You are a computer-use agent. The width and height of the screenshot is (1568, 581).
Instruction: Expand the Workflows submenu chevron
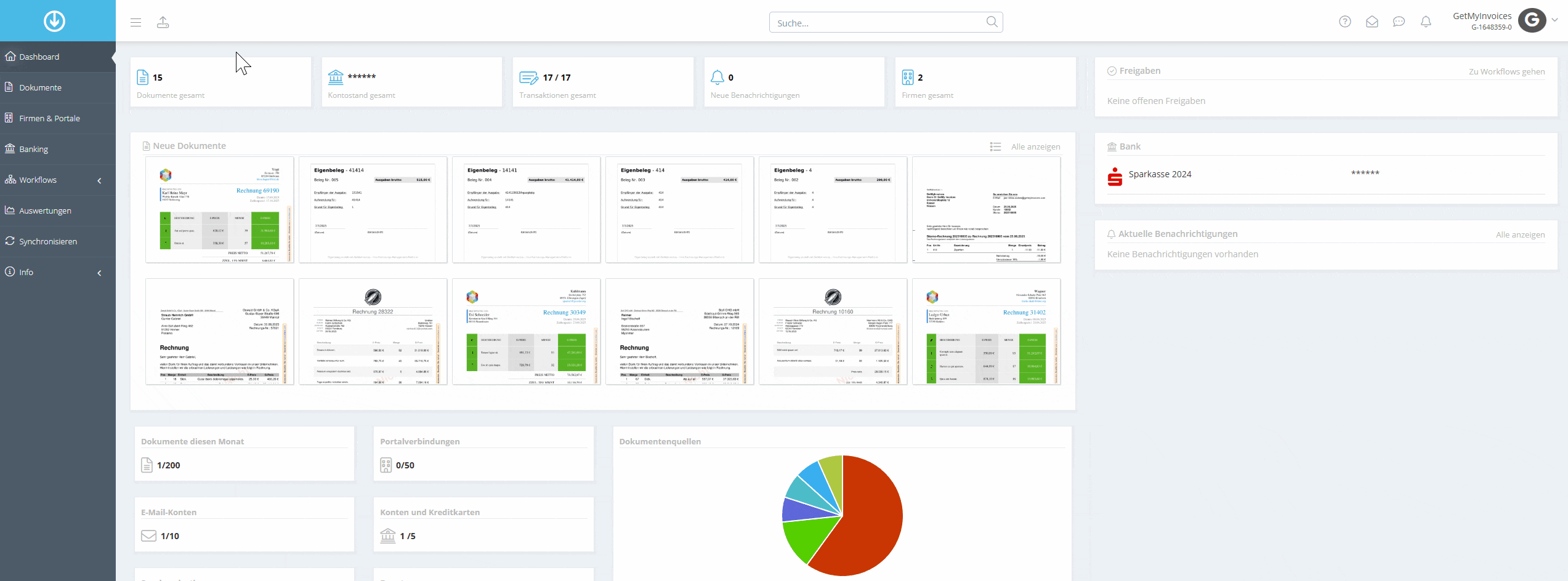pyautogui.click(x=99, y=180)
